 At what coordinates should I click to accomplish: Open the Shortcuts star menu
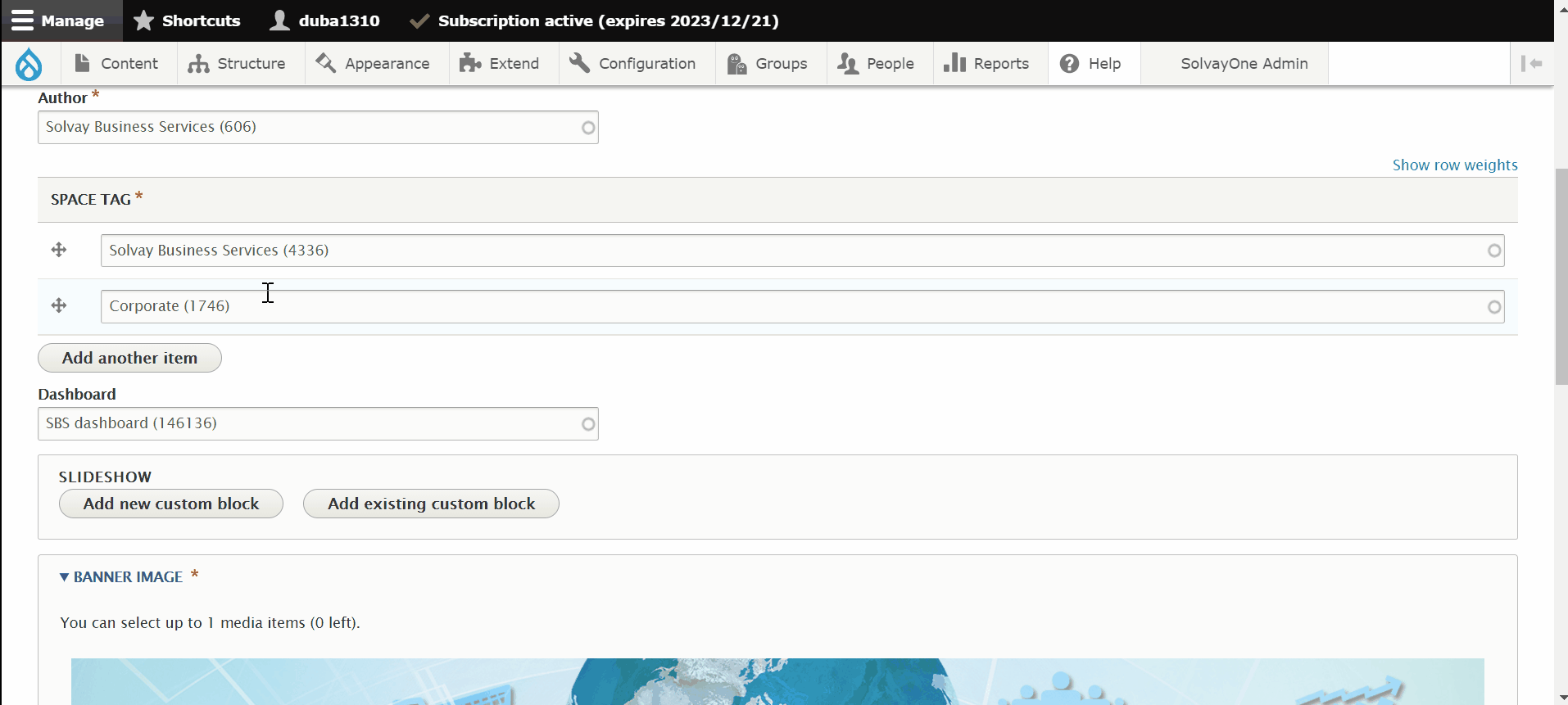click(187, 20)
